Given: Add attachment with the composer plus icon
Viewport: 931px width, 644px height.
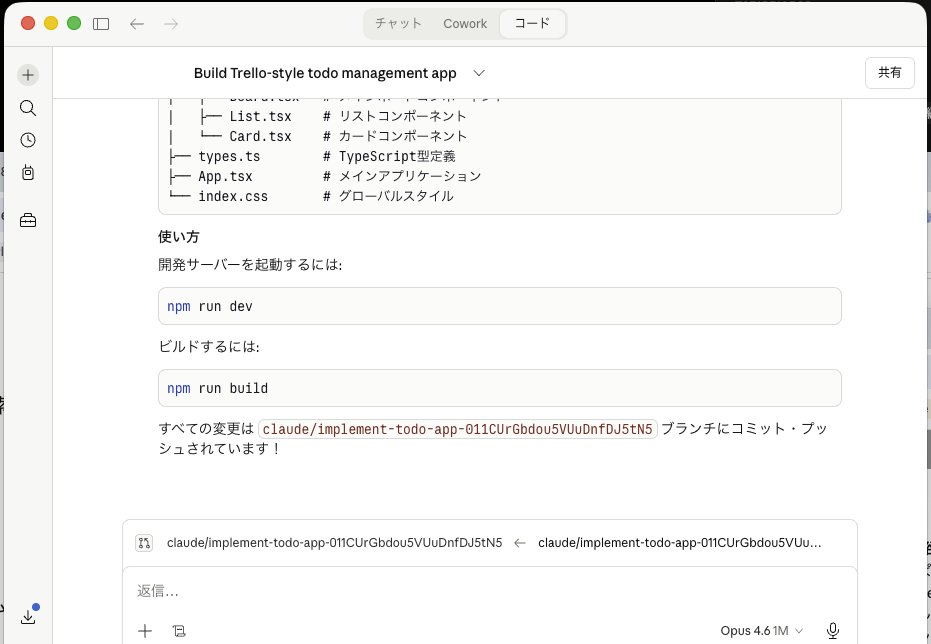Looking at the screenshot, I should pyautogui.click(x=145, y=631).
